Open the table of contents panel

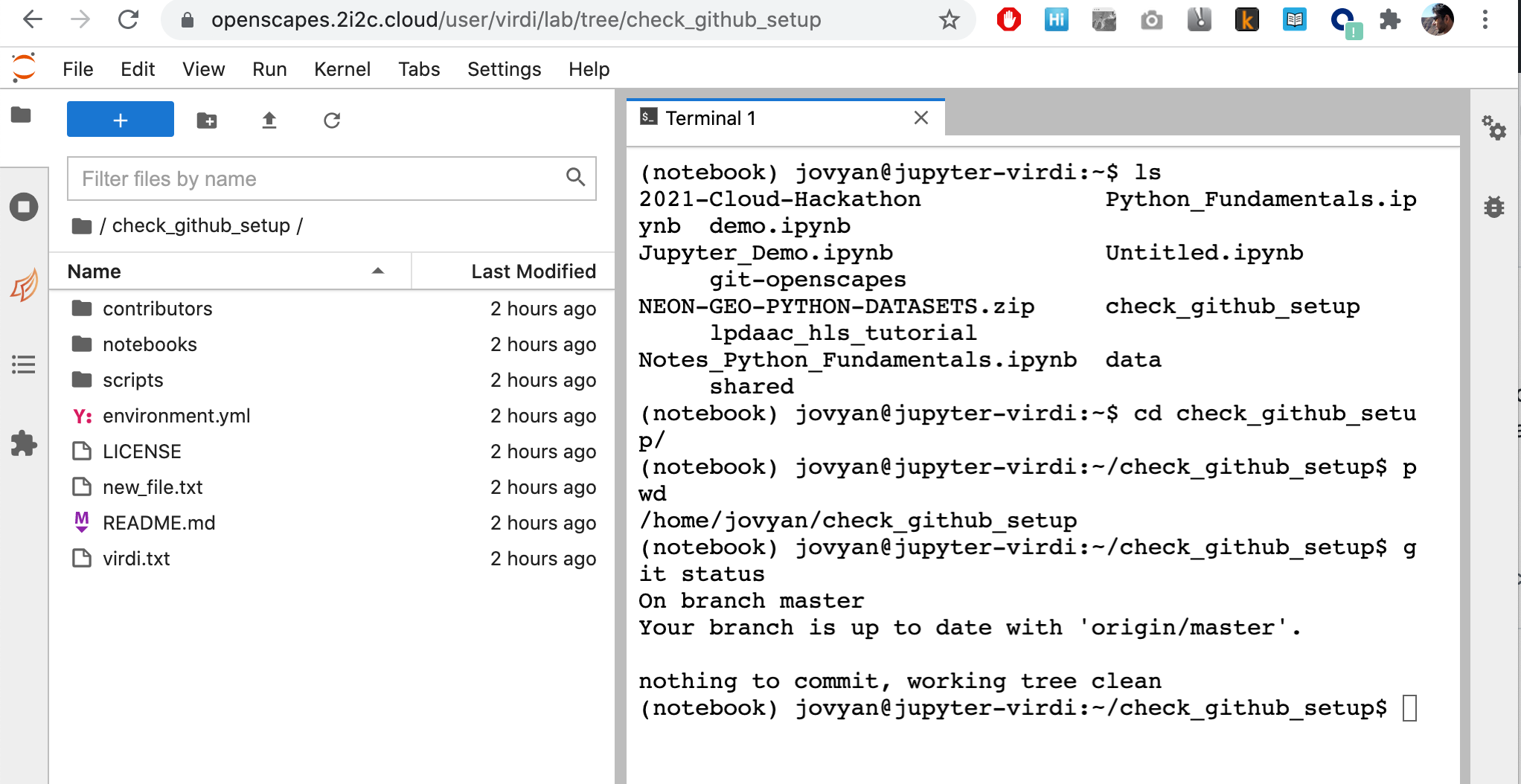pos(22,364)
